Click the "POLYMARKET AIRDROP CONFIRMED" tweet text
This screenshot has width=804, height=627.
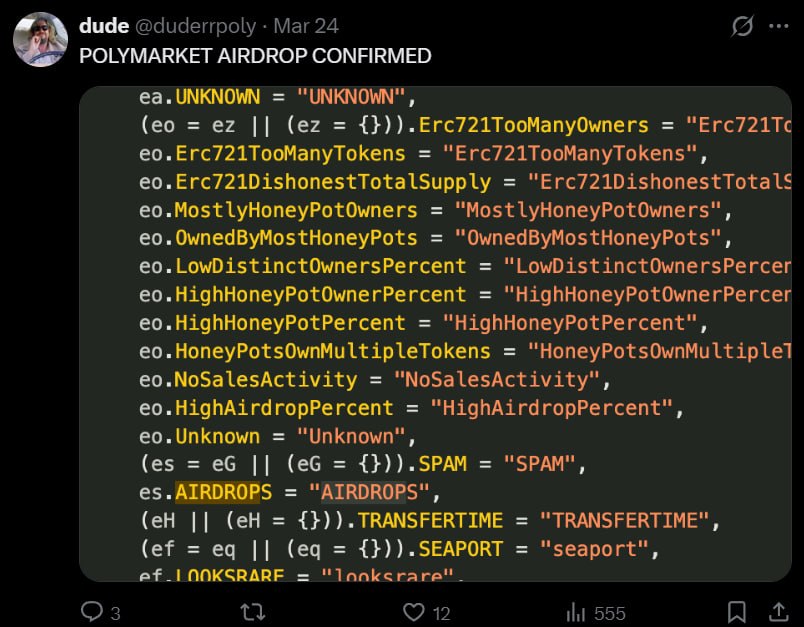[x=255, y=56]
